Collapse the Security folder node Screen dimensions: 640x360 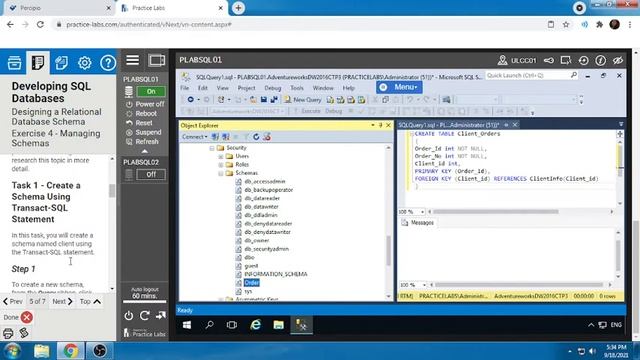pos(212,148)
